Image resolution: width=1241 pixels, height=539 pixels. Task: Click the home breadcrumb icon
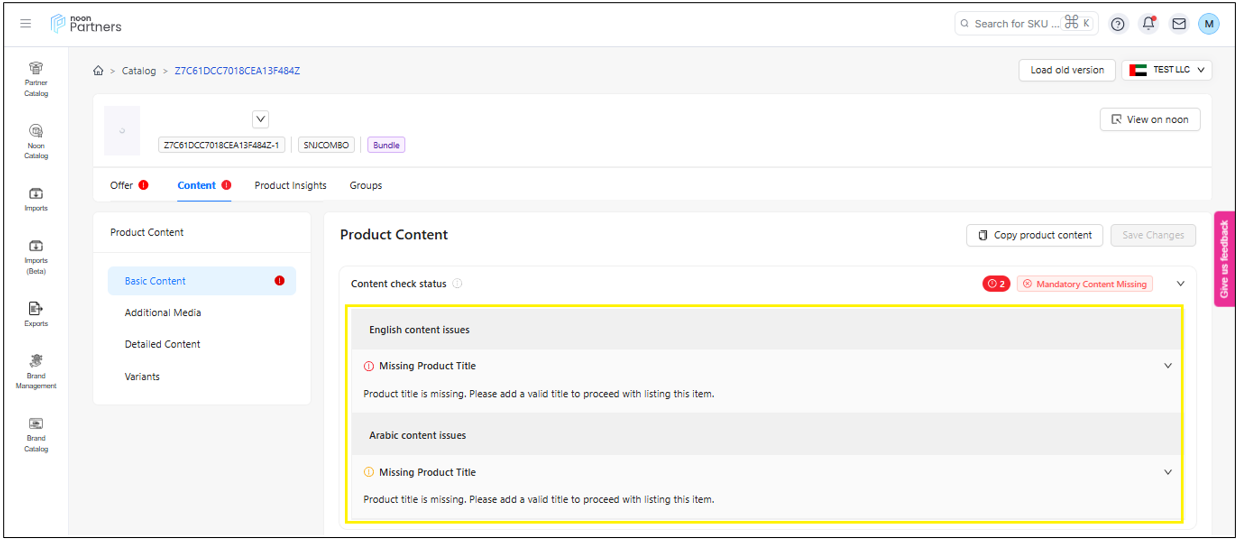point(98,71)
